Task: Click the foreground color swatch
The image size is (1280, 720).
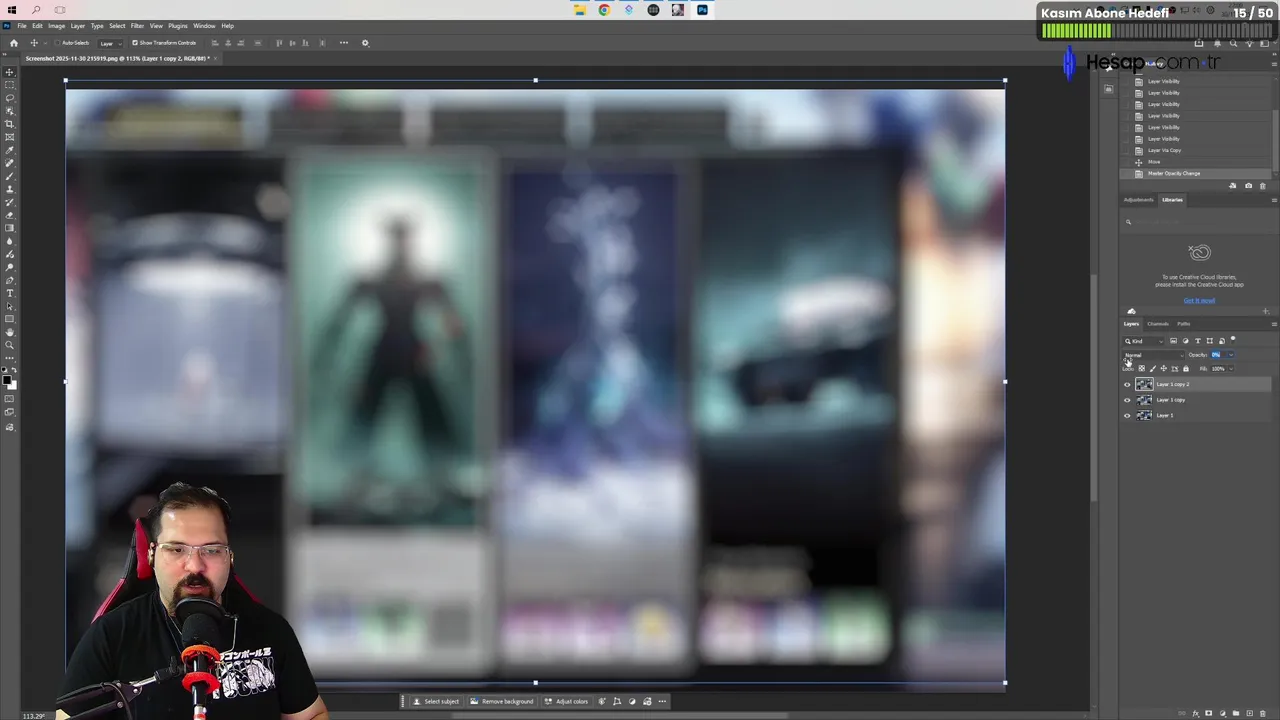Action: pyautogui.click(x=6, y=380)
